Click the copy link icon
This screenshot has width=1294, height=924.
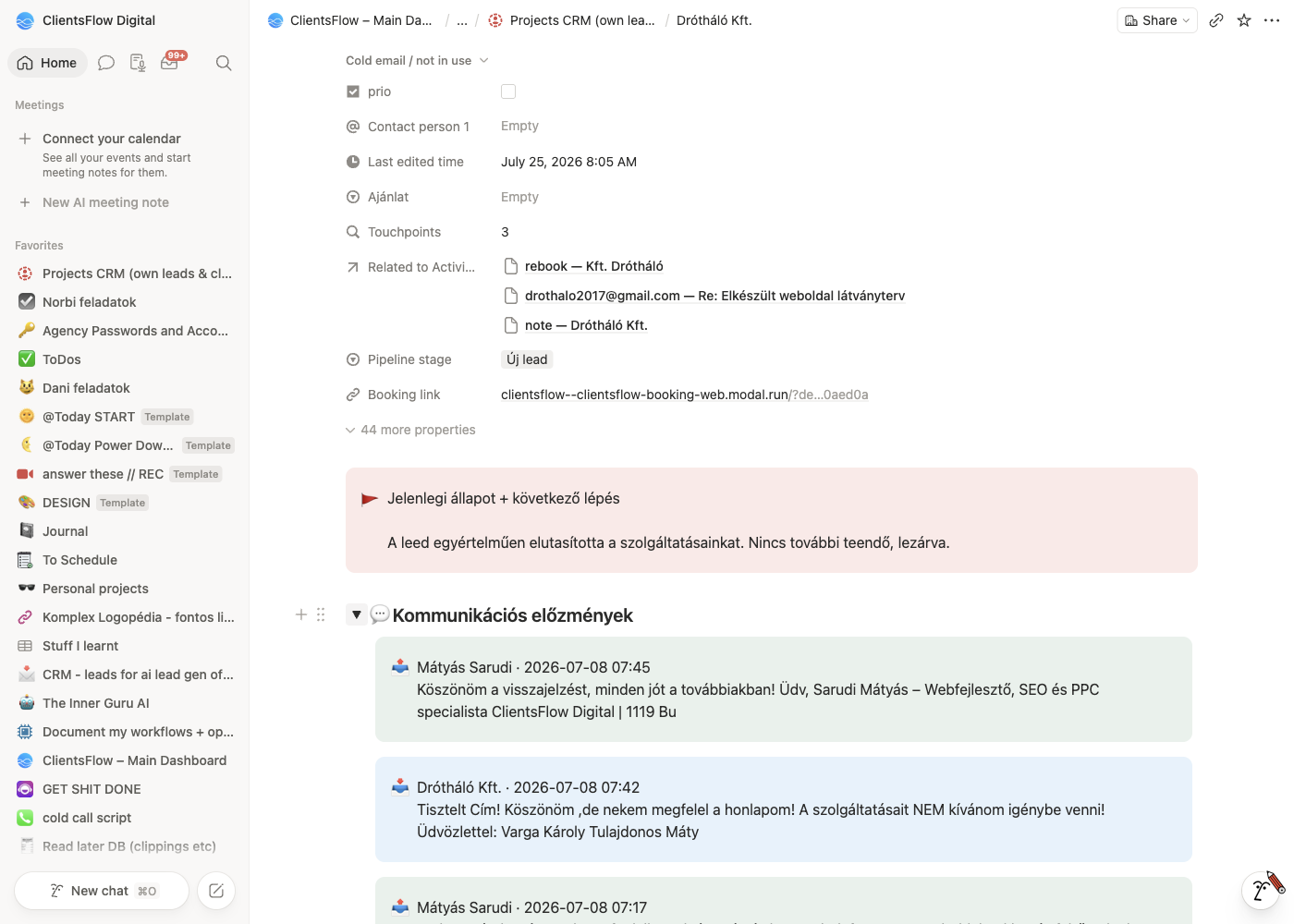tap(1216, 20)
